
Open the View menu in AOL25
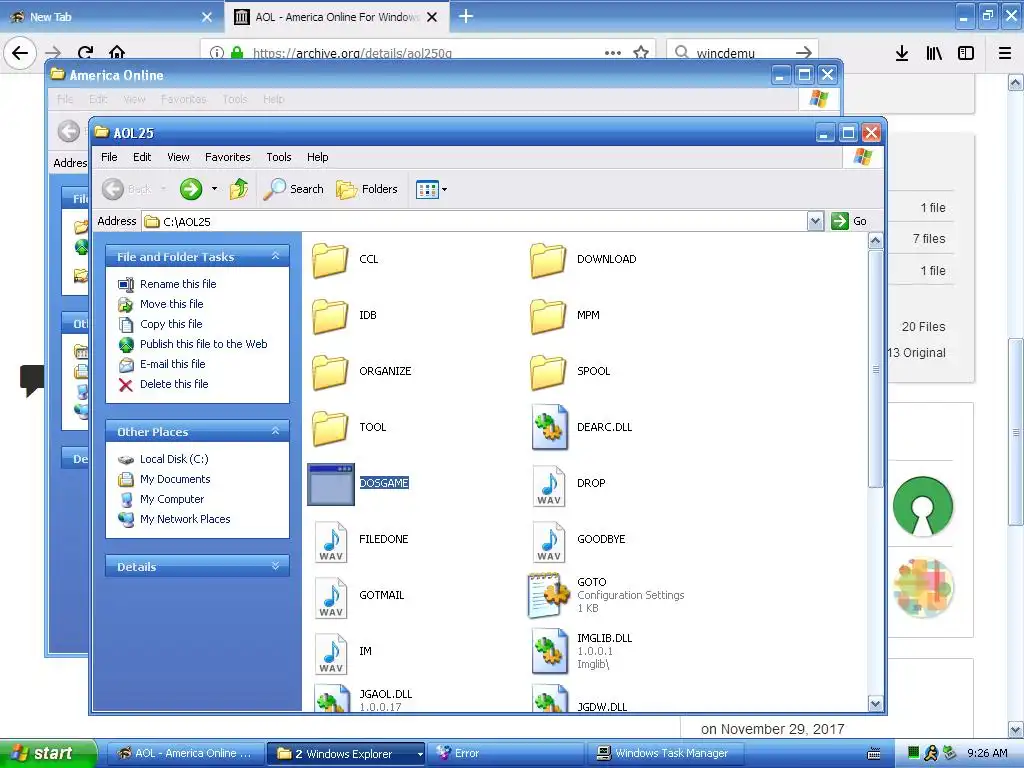(x=178, y=157)
